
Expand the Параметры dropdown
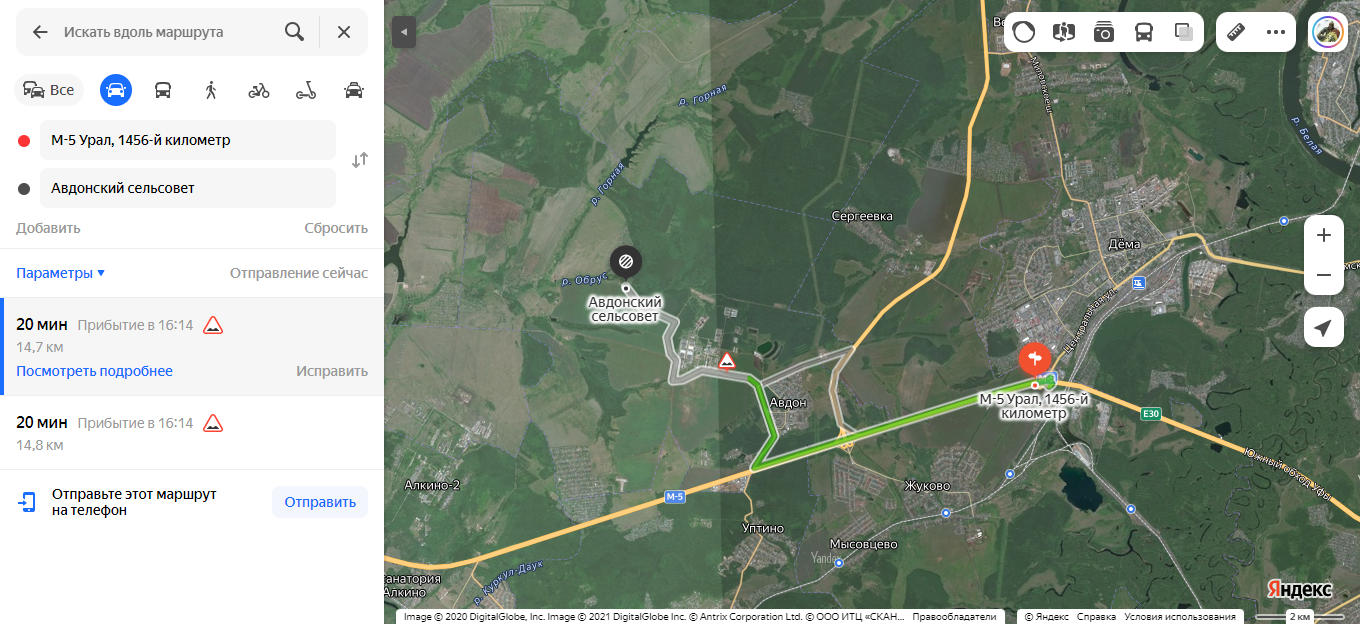click(60, 273)
